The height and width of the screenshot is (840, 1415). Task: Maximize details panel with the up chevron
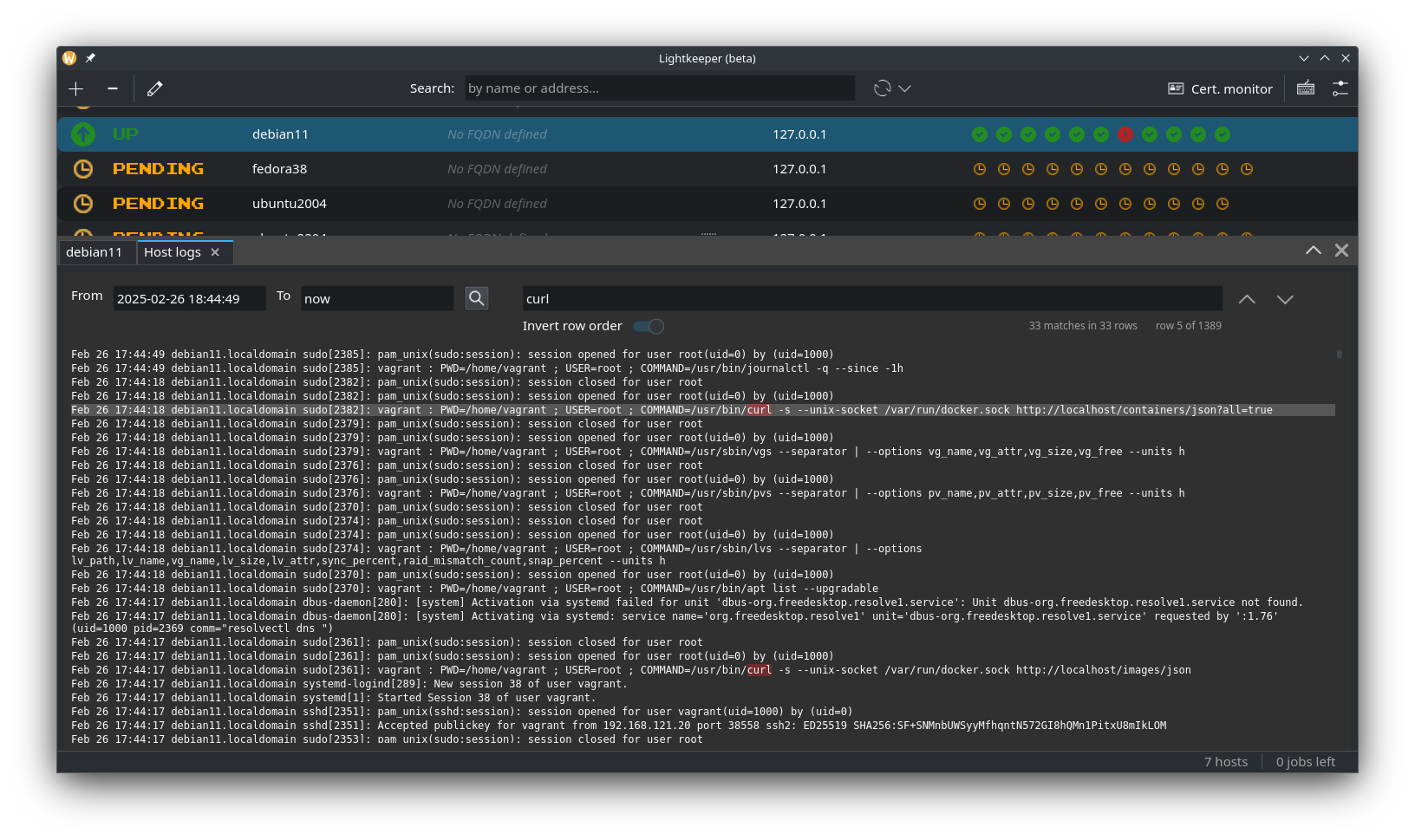click(1314, 251)
